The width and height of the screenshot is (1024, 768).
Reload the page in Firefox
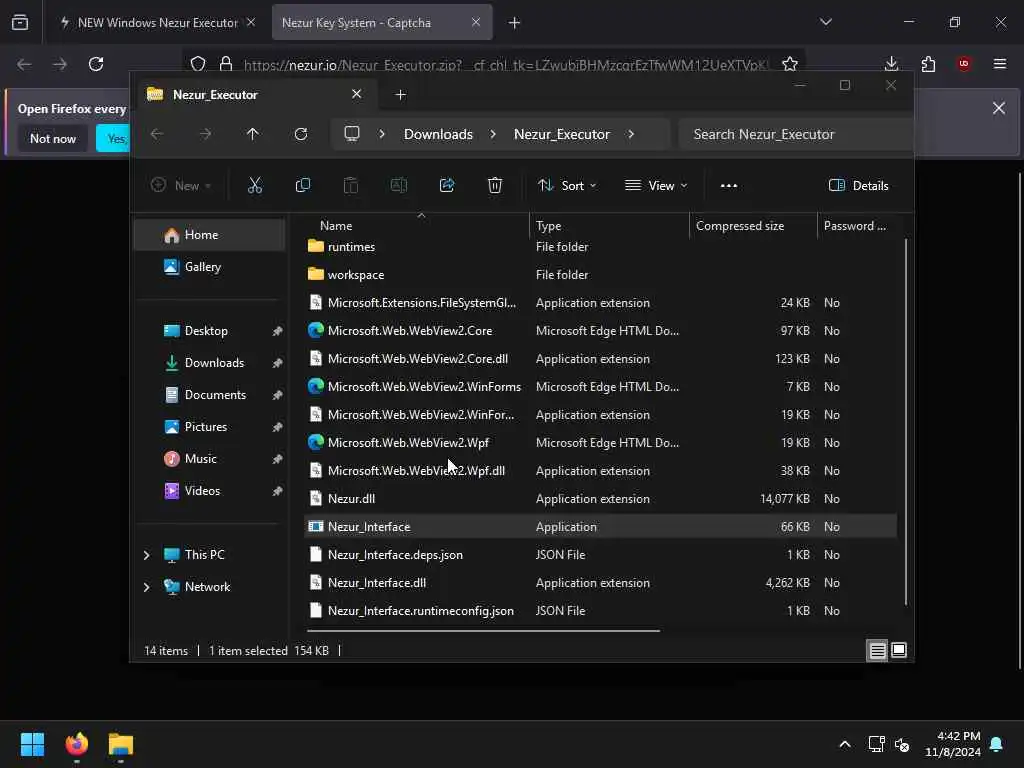coord(96,64)
